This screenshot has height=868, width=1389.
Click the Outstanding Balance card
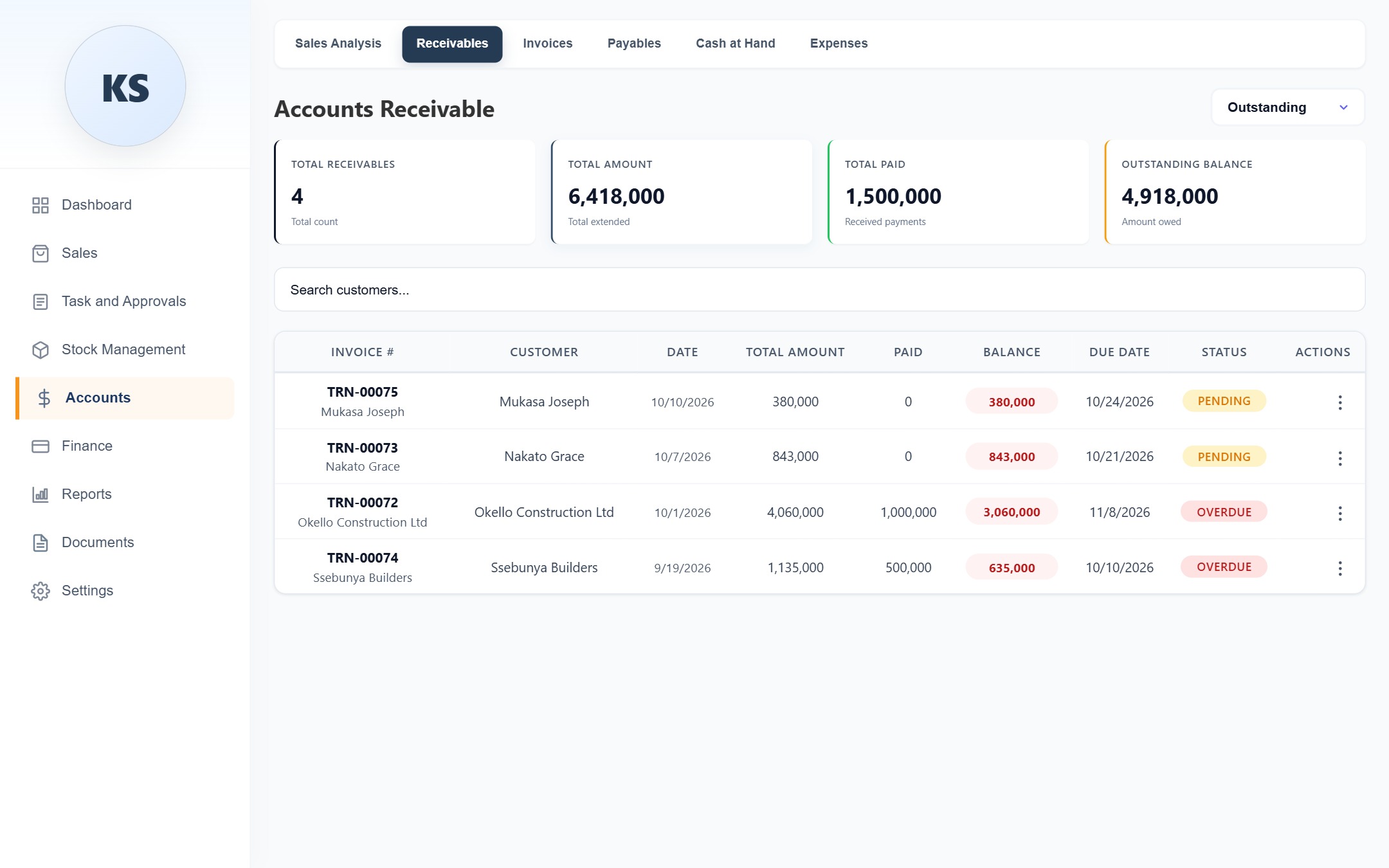1235,192
